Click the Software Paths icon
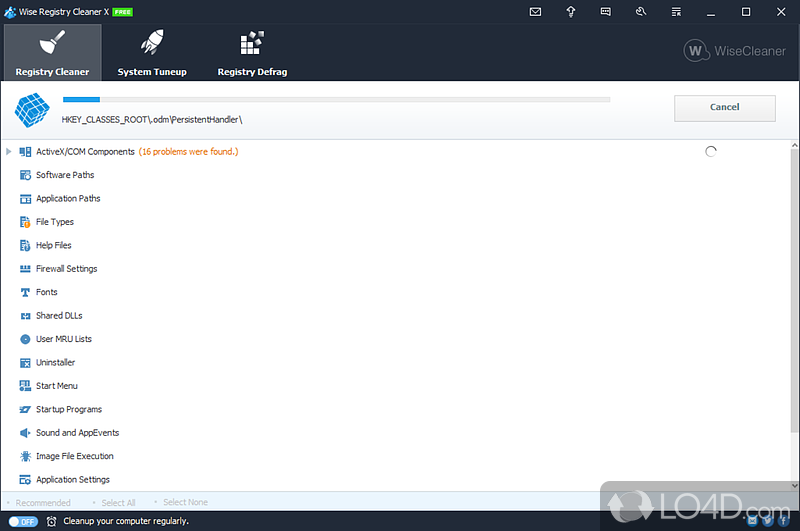The width and height of the screenshot is (800, 531). tap(25, 175)
